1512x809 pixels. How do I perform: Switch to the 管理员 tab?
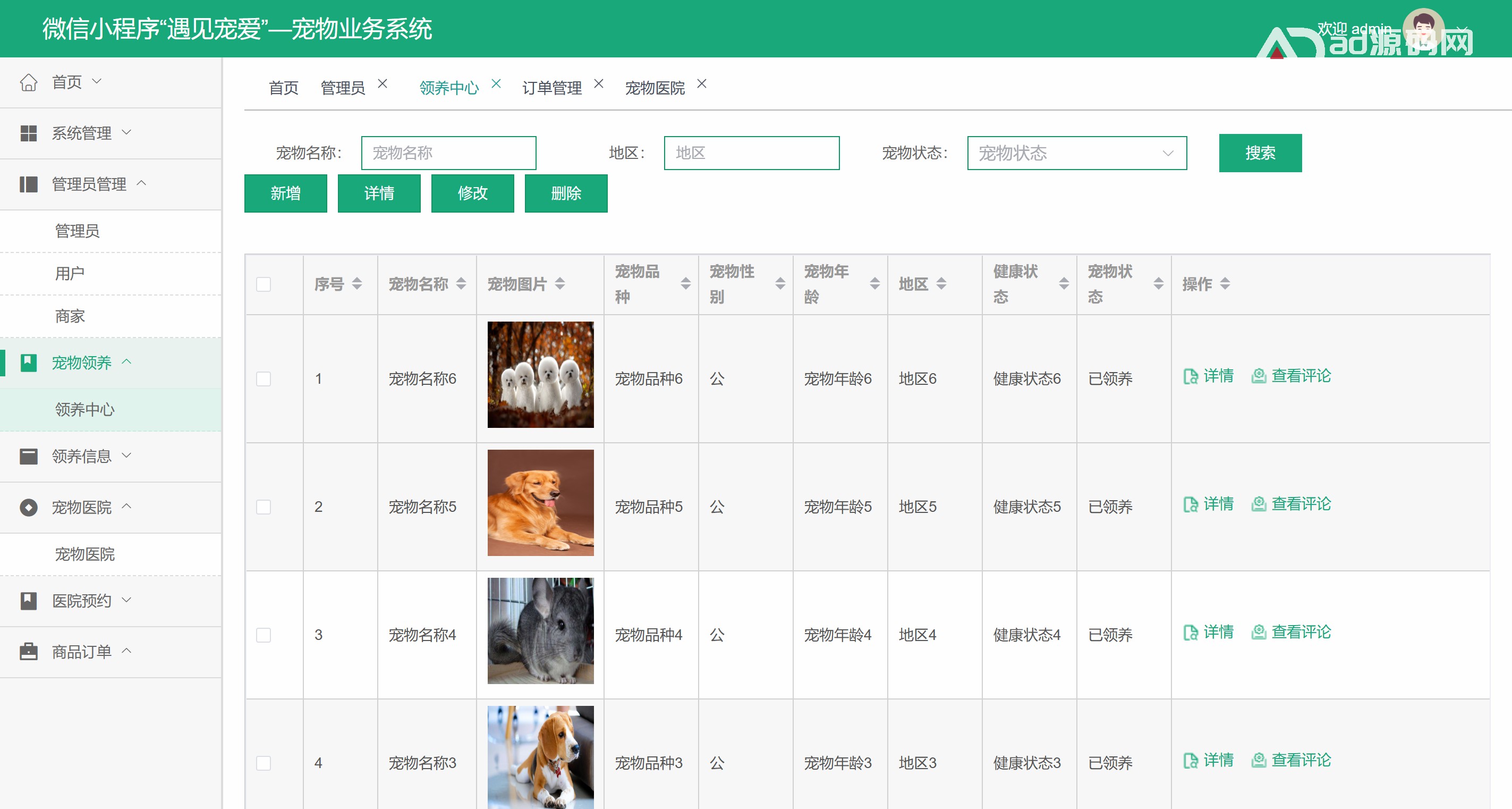[x=343, y=88]
